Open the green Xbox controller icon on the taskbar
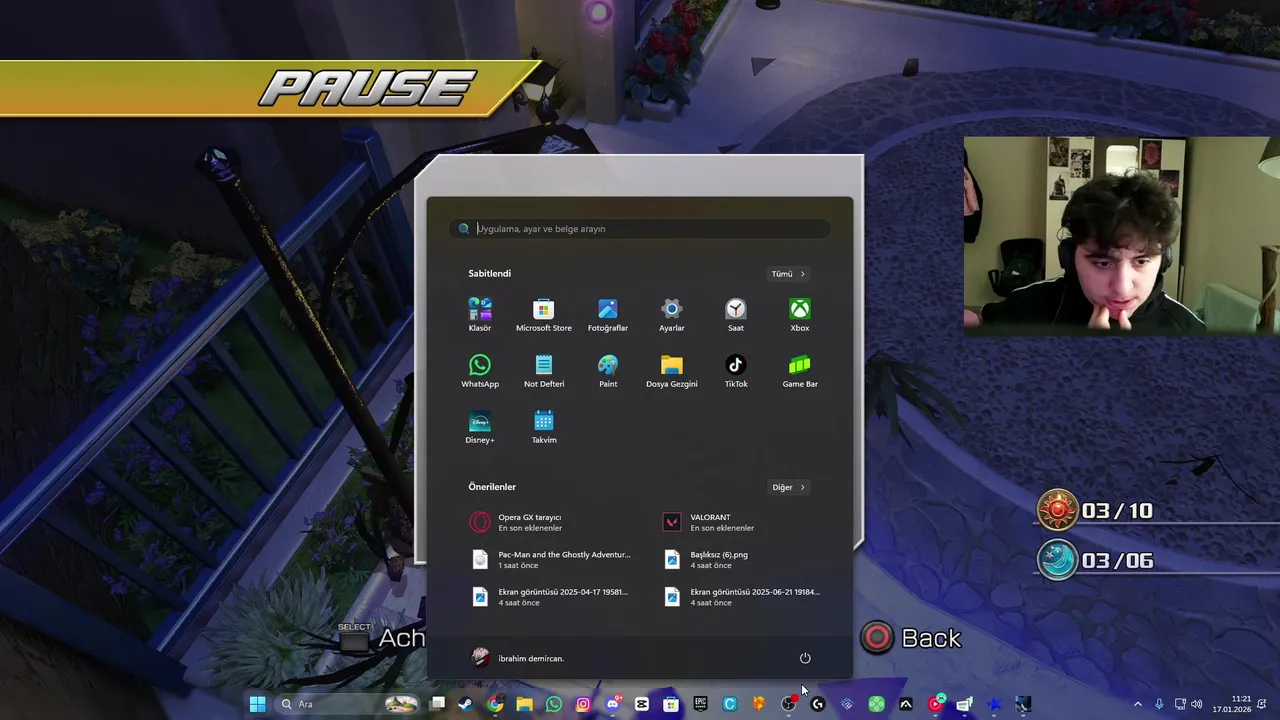Viewport: 1280px width, 720px height. (876, 704)
